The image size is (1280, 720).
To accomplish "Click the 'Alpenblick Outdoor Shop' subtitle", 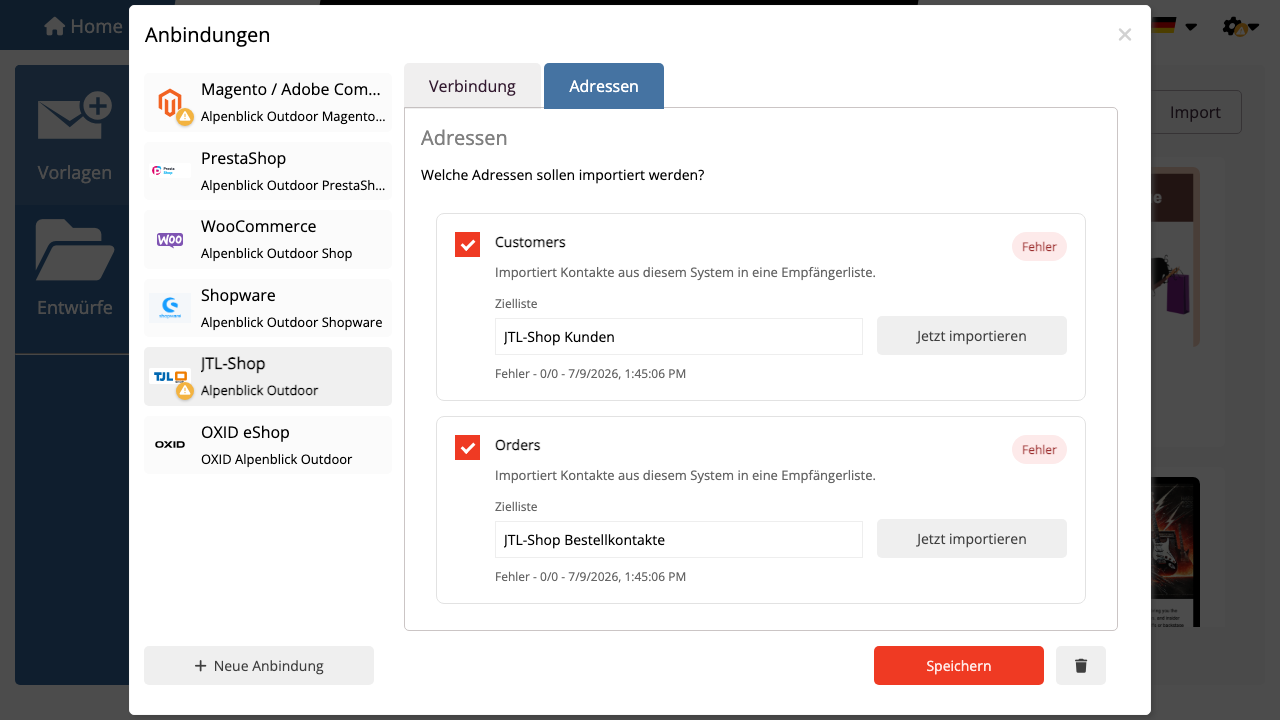I will click(277, 253).
